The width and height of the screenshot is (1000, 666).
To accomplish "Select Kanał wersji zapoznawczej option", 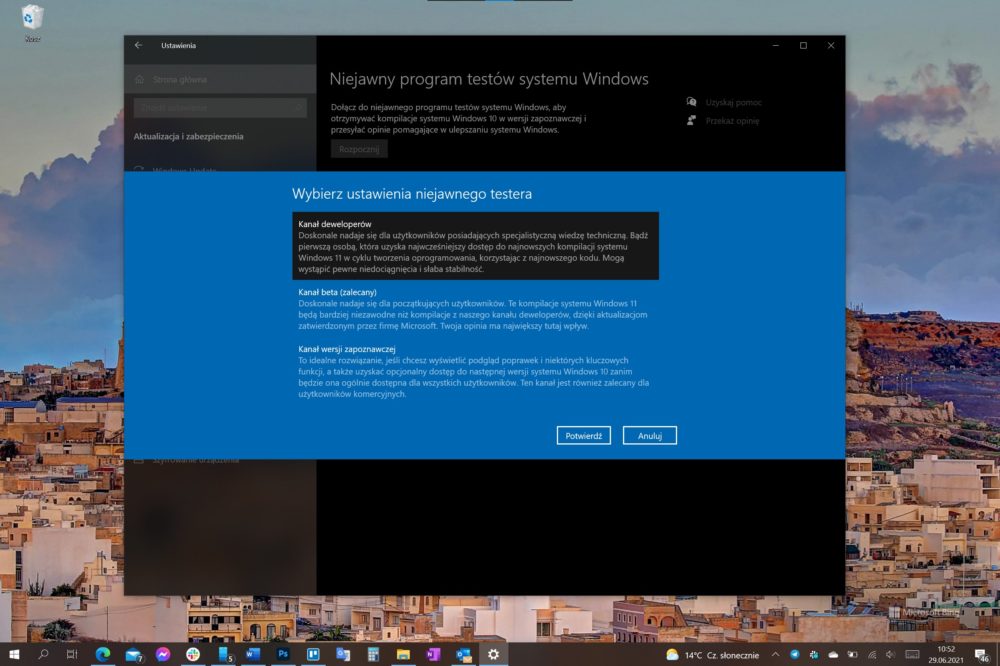I will click(x=475, y=371).
